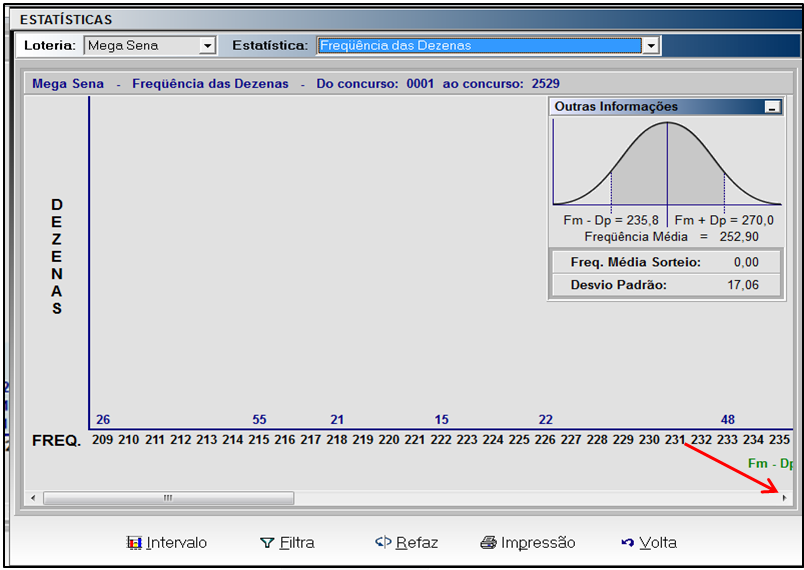Screen dimensions: 804x570
Task: Click the green Fm - Dp marker label
Action: click(x=770, y=464)
